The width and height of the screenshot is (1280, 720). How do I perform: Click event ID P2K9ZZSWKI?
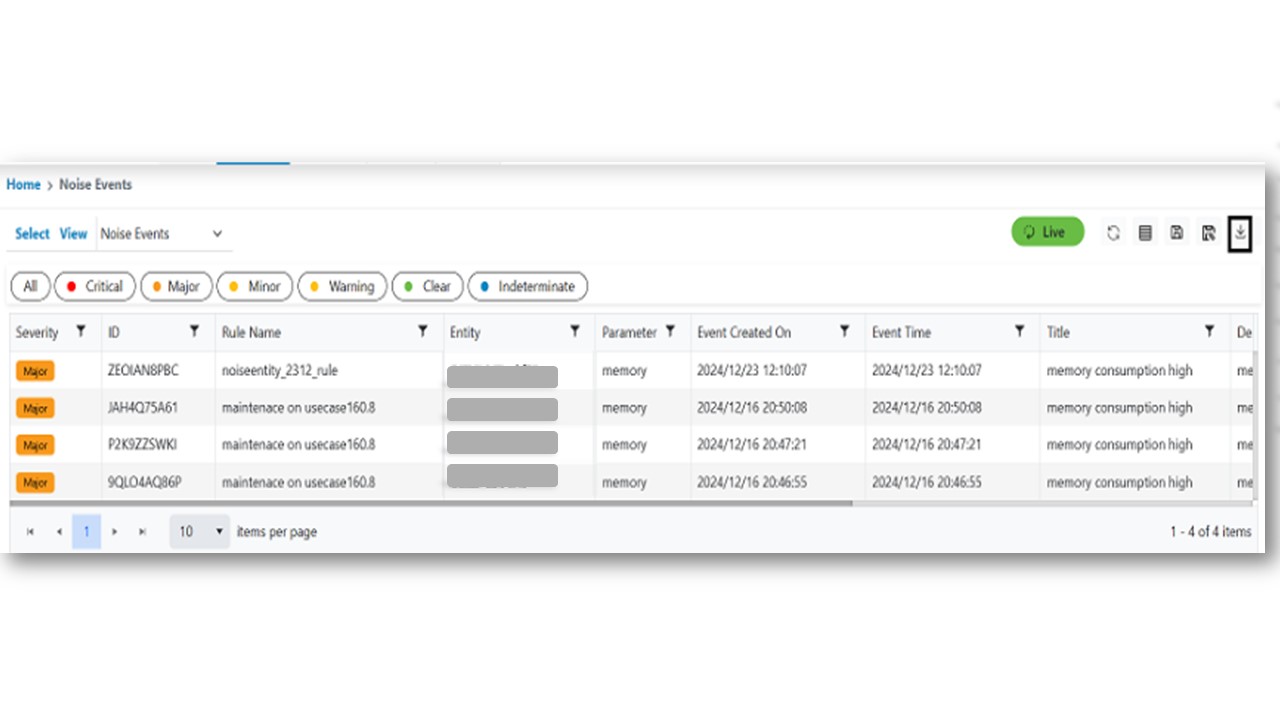(142, 445)
